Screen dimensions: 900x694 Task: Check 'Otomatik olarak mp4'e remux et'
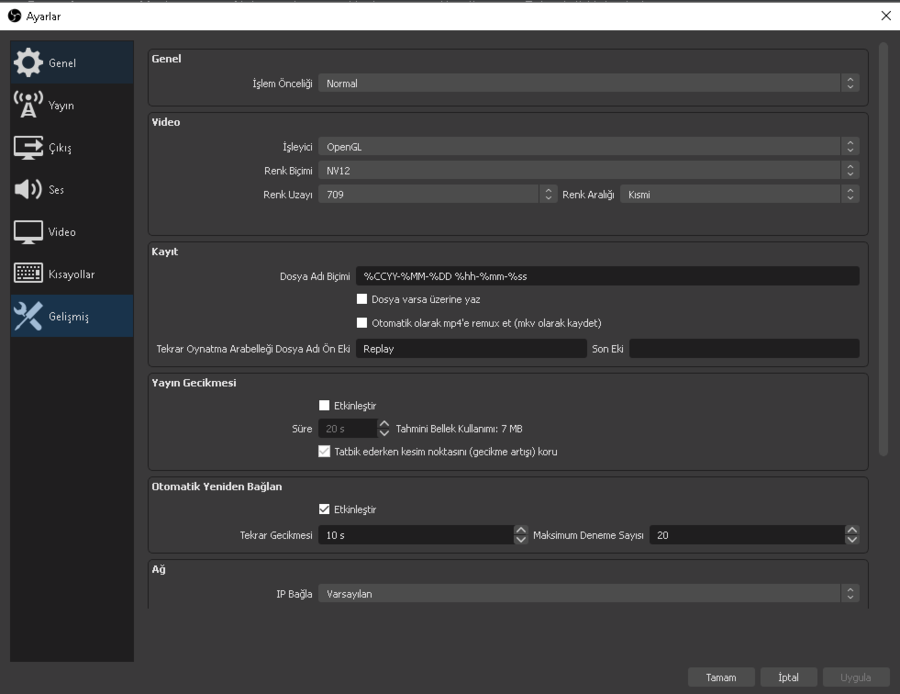[x=362, y=323]
